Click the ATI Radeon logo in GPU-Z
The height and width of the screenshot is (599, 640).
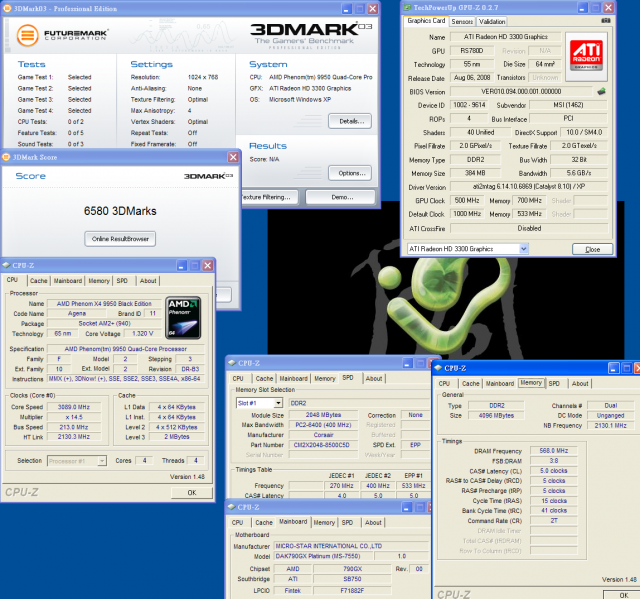[x=586, y=55]
